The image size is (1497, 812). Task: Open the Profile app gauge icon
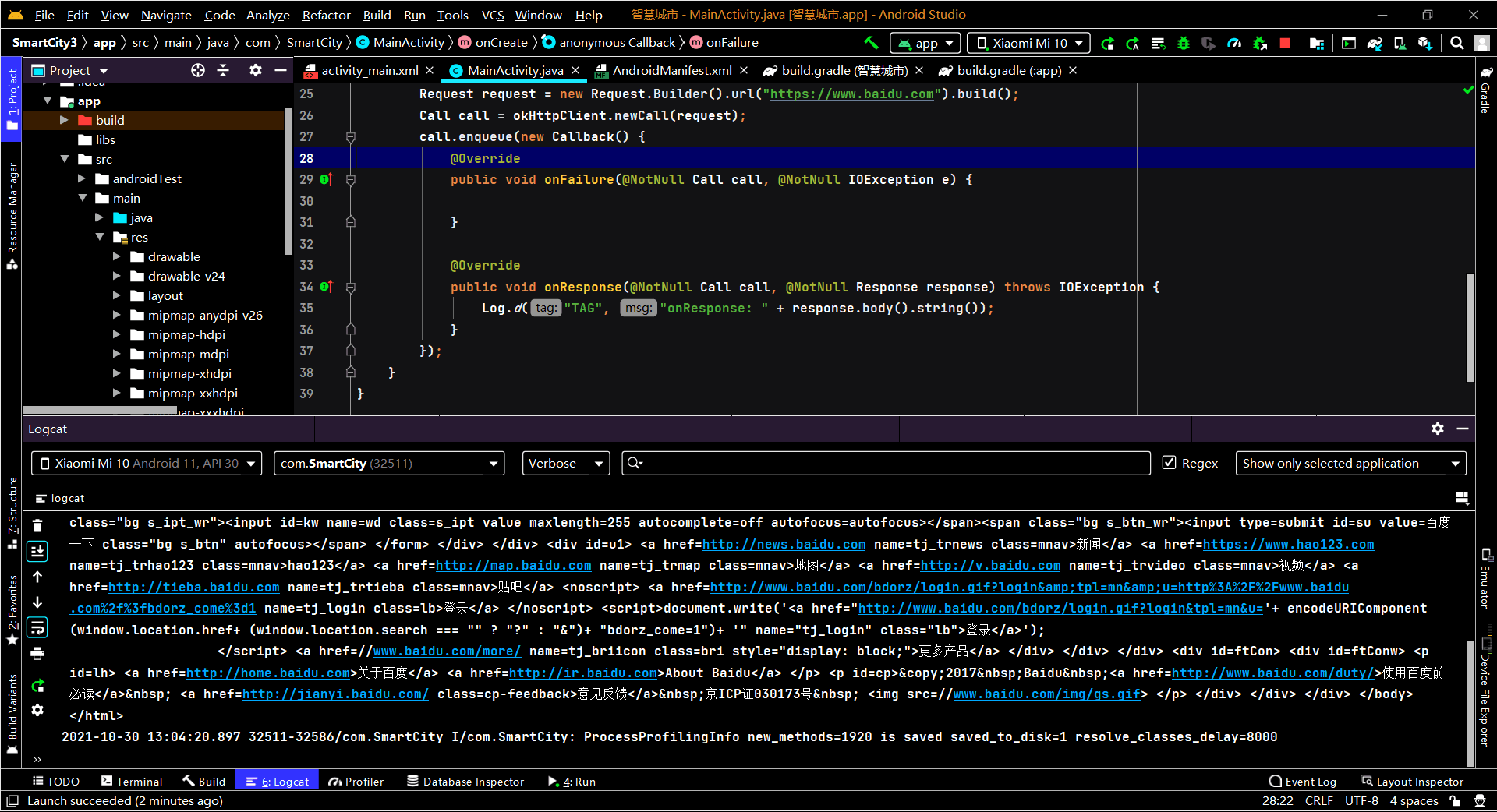point(1234,44)
